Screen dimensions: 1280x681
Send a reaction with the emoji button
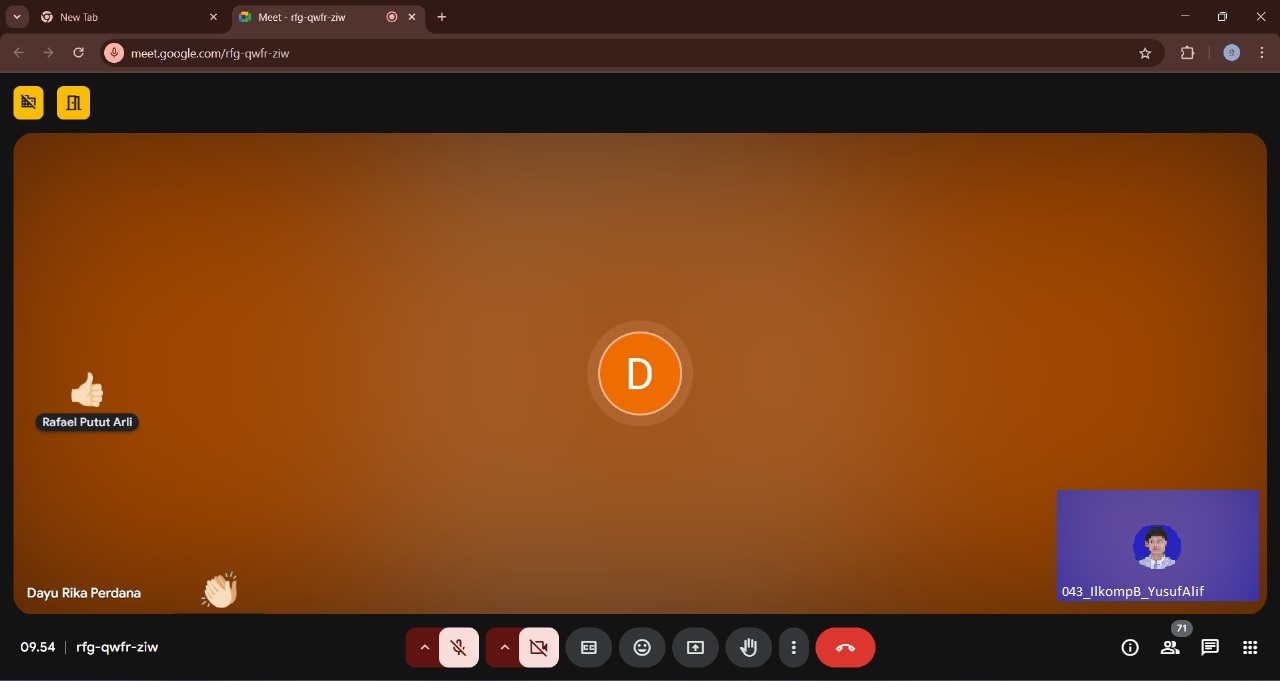click(x=642, y=648)
